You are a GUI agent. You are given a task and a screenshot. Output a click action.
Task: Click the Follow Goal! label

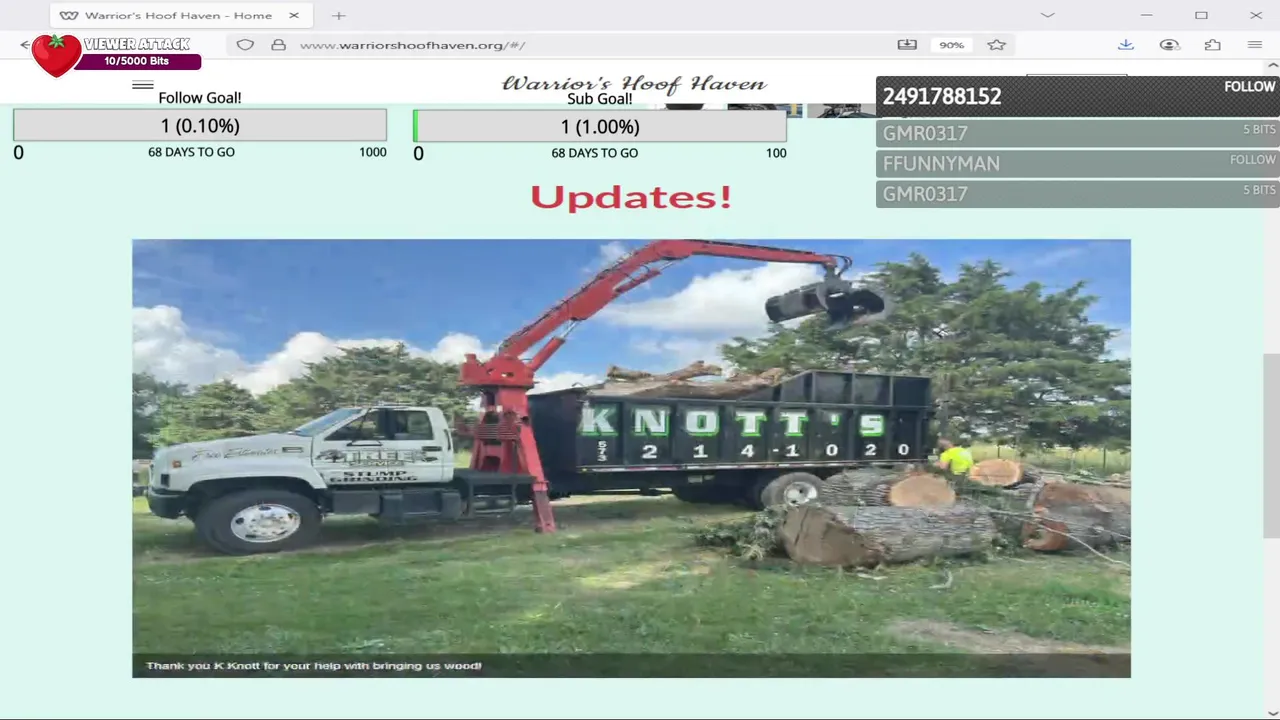click(x=200, y=98)
